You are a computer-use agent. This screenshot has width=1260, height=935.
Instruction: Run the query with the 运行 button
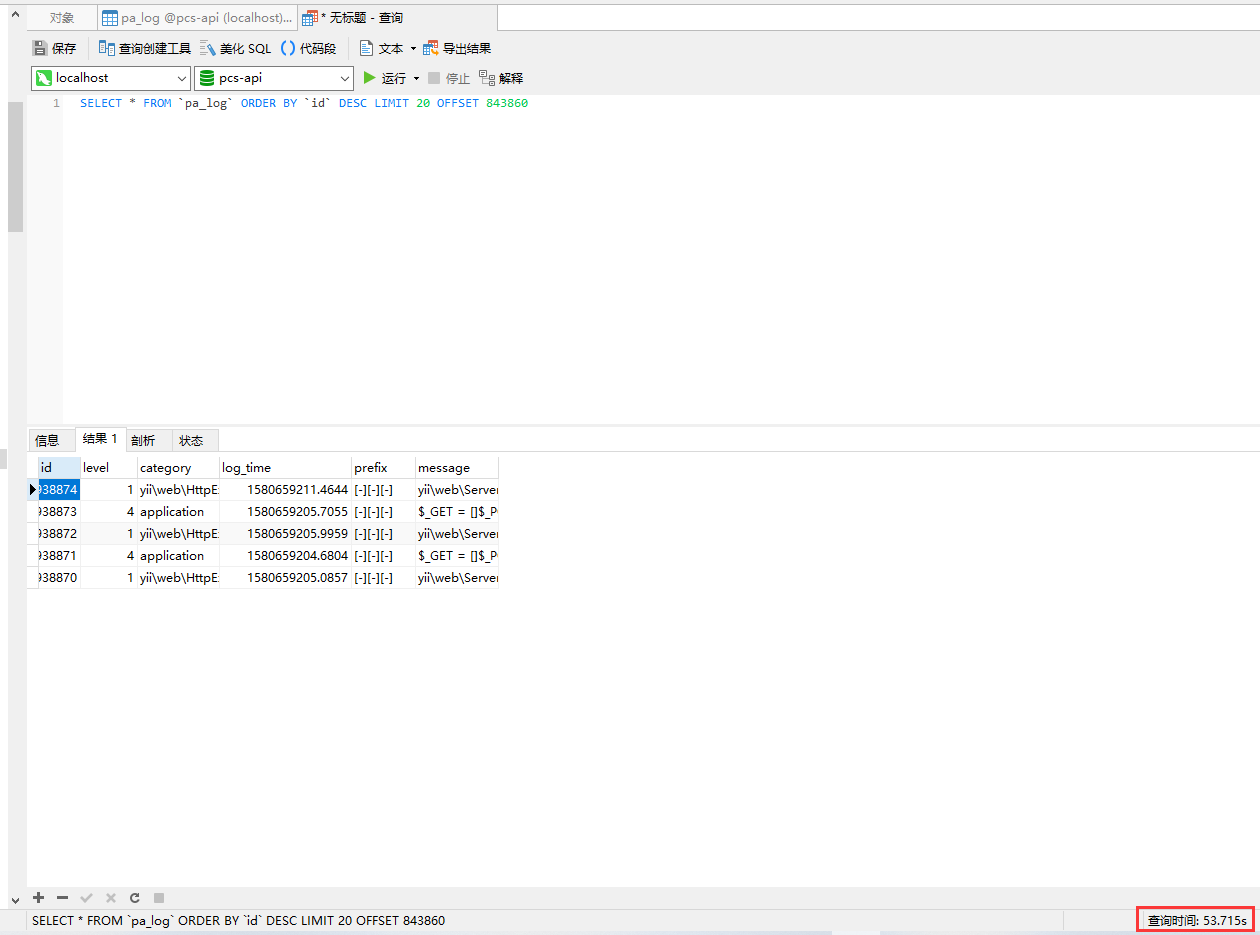coord(385,78)
